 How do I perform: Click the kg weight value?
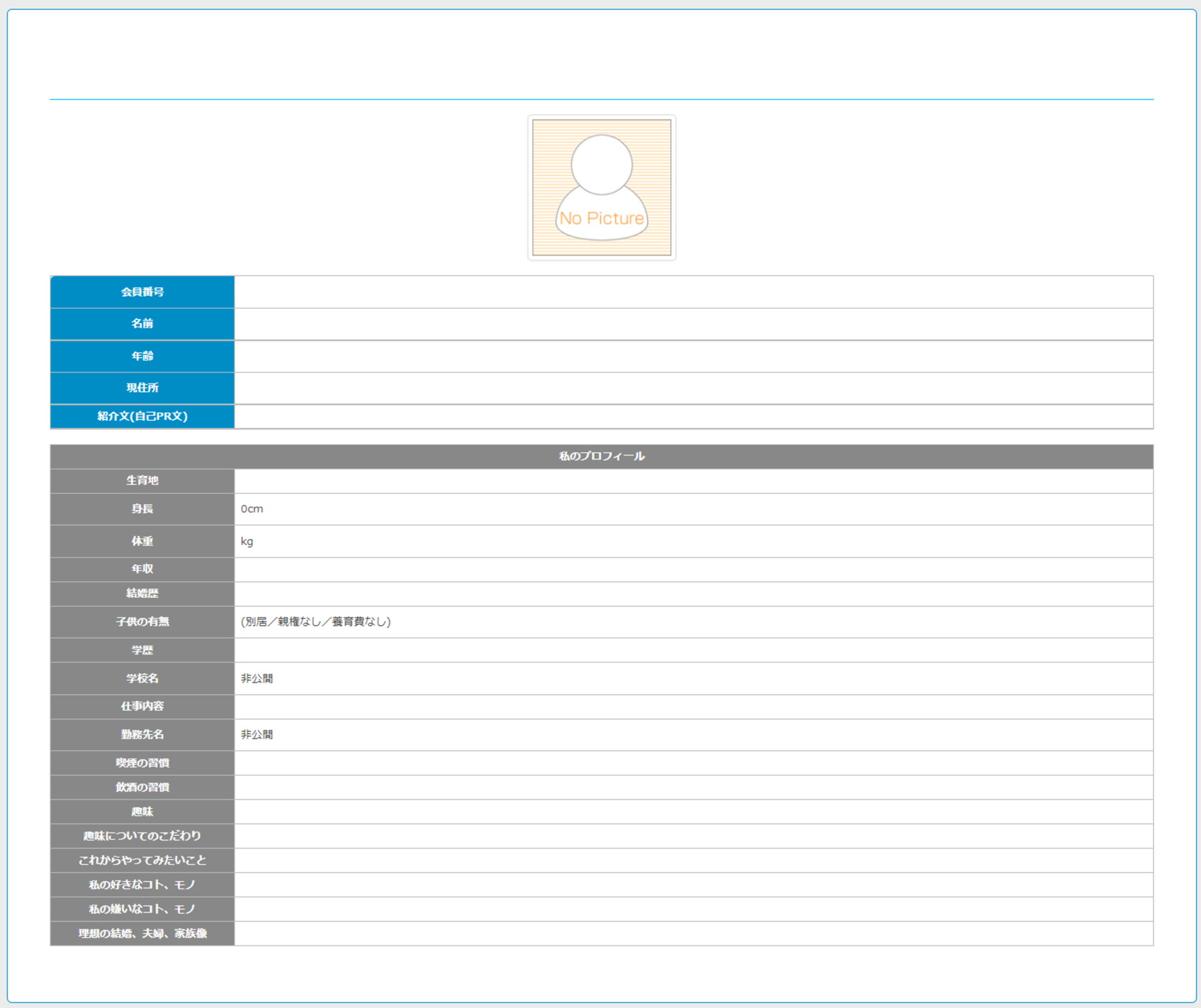[247, 542]
